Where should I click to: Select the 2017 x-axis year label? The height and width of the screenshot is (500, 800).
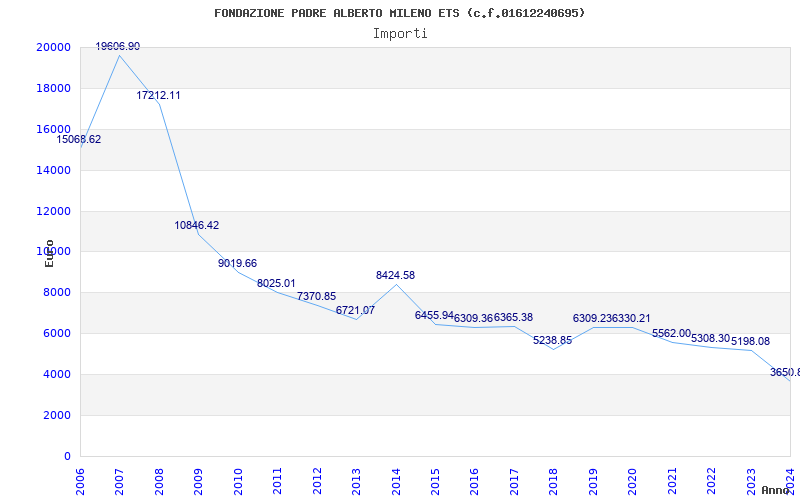point(514,481)
